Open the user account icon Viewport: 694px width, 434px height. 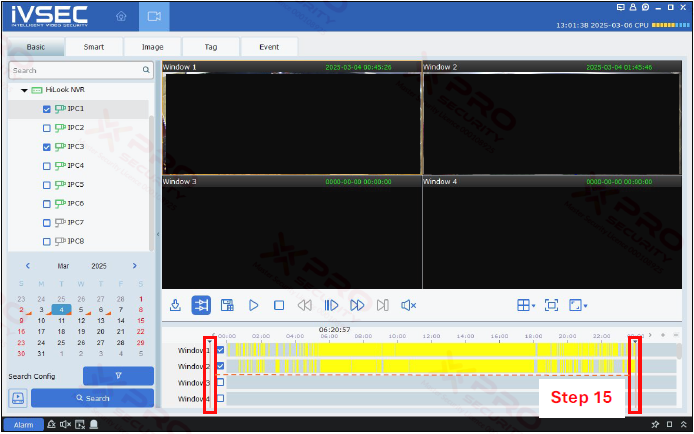633,8
